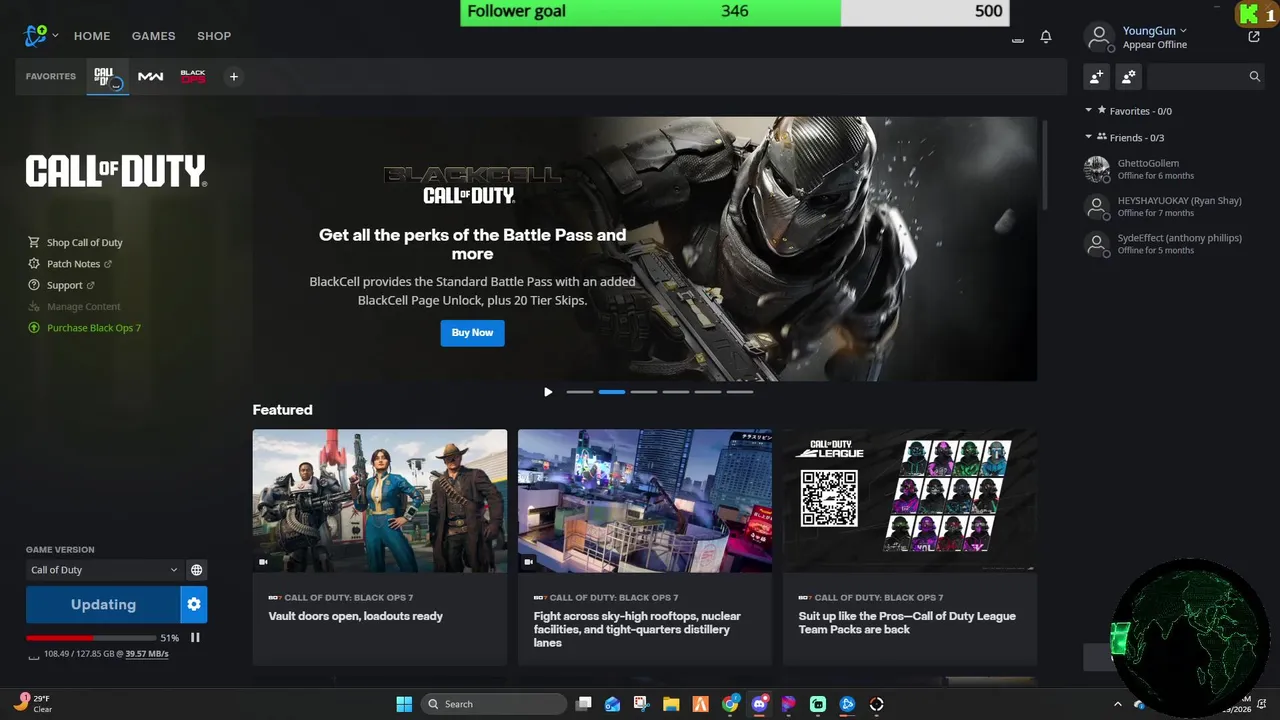Open File Explorer from taskbar

[x=671, y=704]
